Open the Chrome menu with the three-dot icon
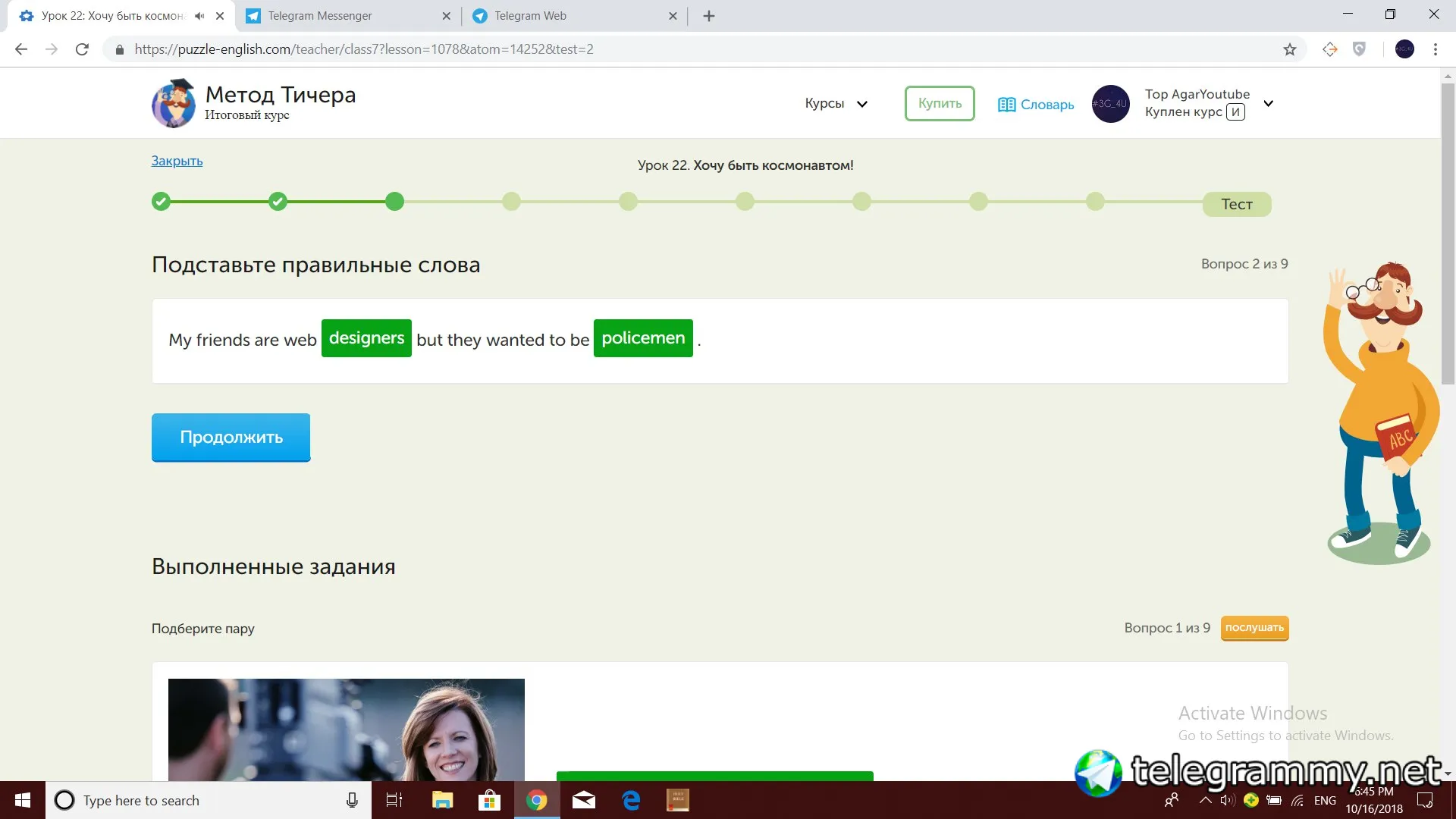This screenshot has width=1456, height=819. pos(1435,49)
